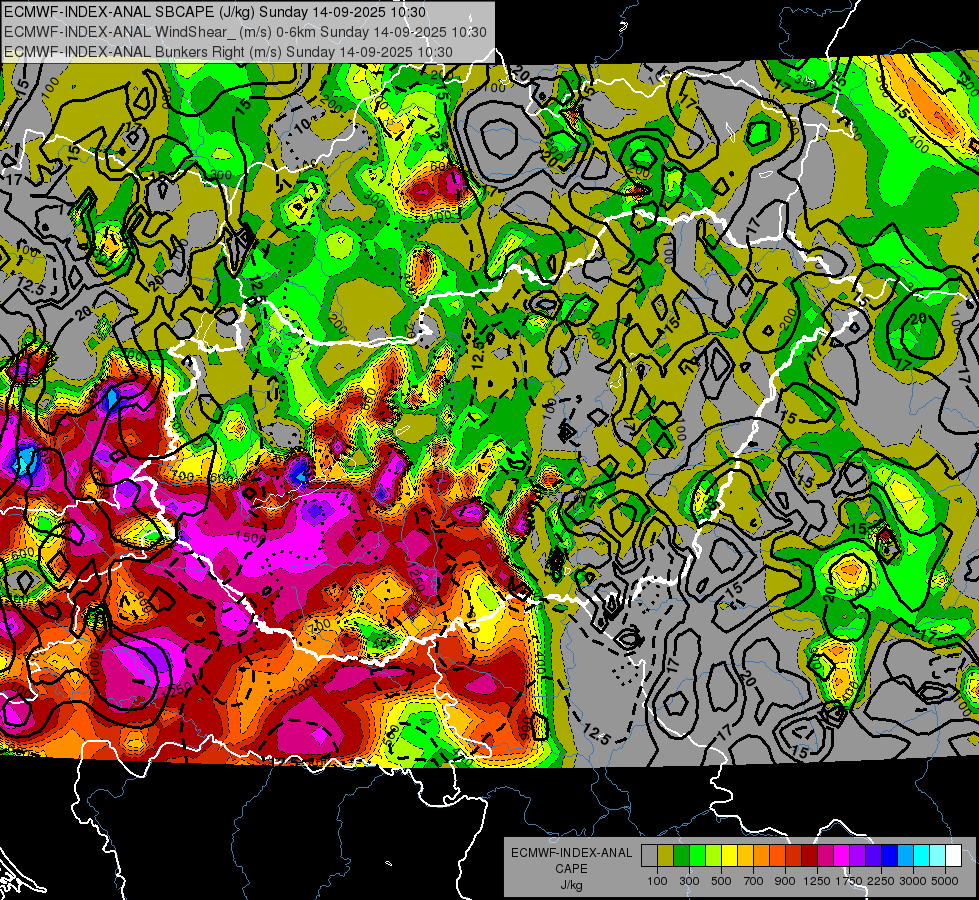Screen dimensions: 979x900
Task: Click the 700 legend value
Action: pyautogui.click(x=754, y=881)
